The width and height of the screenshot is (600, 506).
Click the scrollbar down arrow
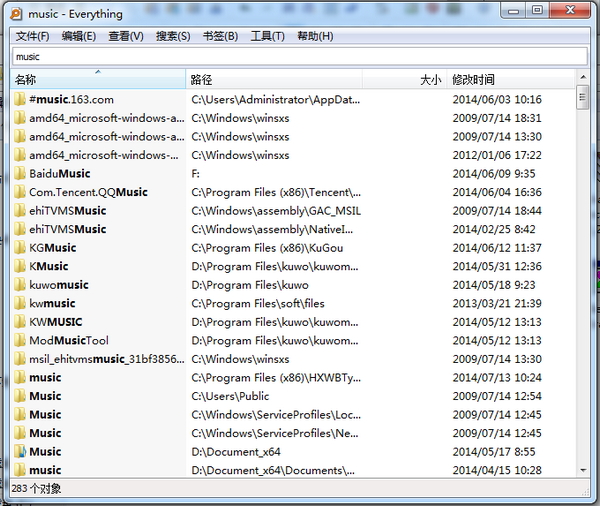[582, 469]
